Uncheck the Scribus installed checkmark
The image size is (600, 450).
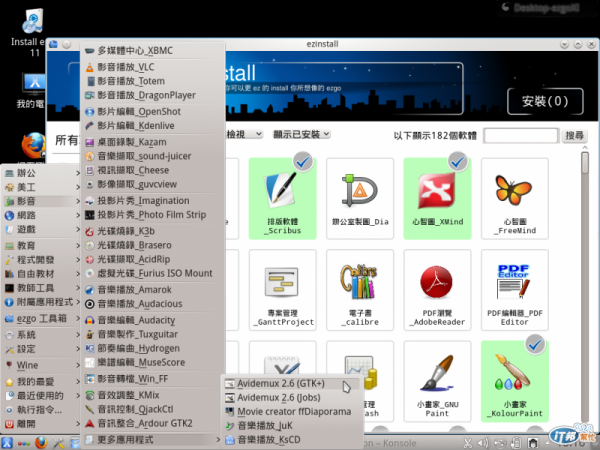pyautogui.click(x=303, y=162)
